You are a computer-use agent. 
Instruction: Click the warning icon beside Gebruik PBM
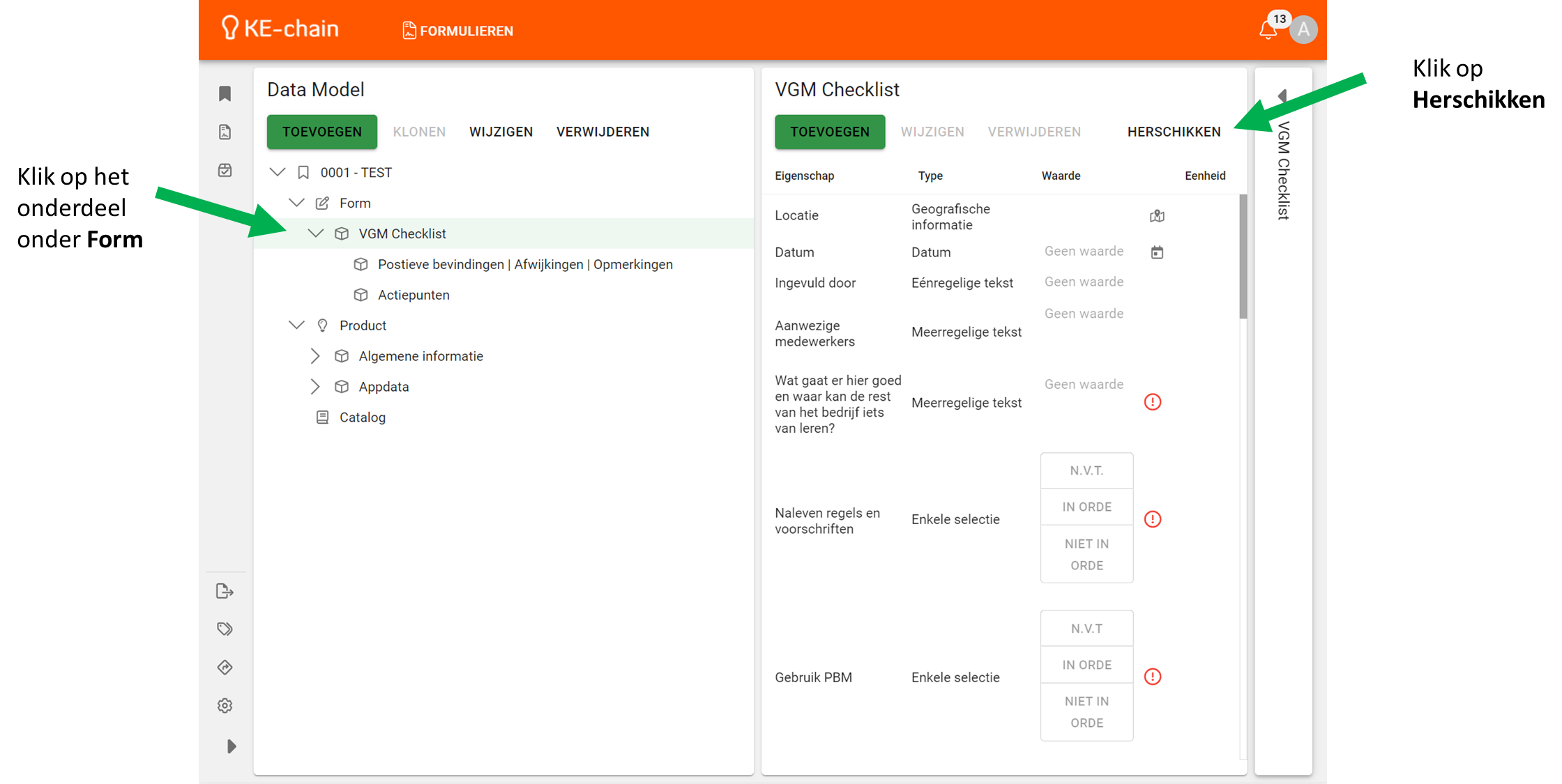(x=1153, y=677)
